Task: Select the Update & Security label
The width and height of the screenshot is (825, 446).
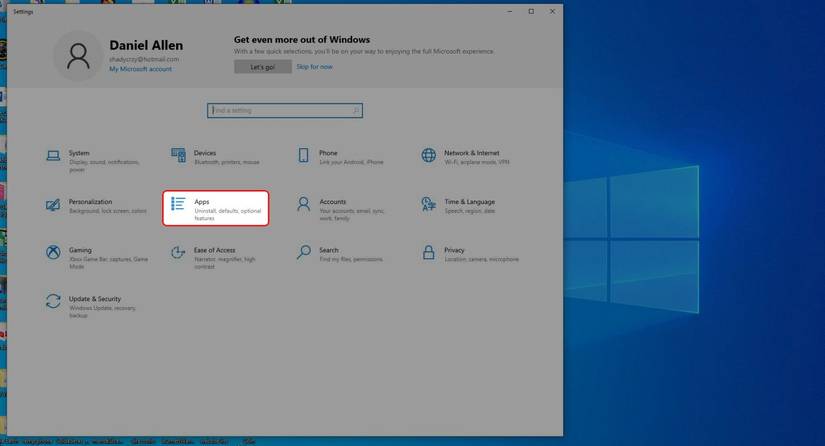Action: point(95,299)
